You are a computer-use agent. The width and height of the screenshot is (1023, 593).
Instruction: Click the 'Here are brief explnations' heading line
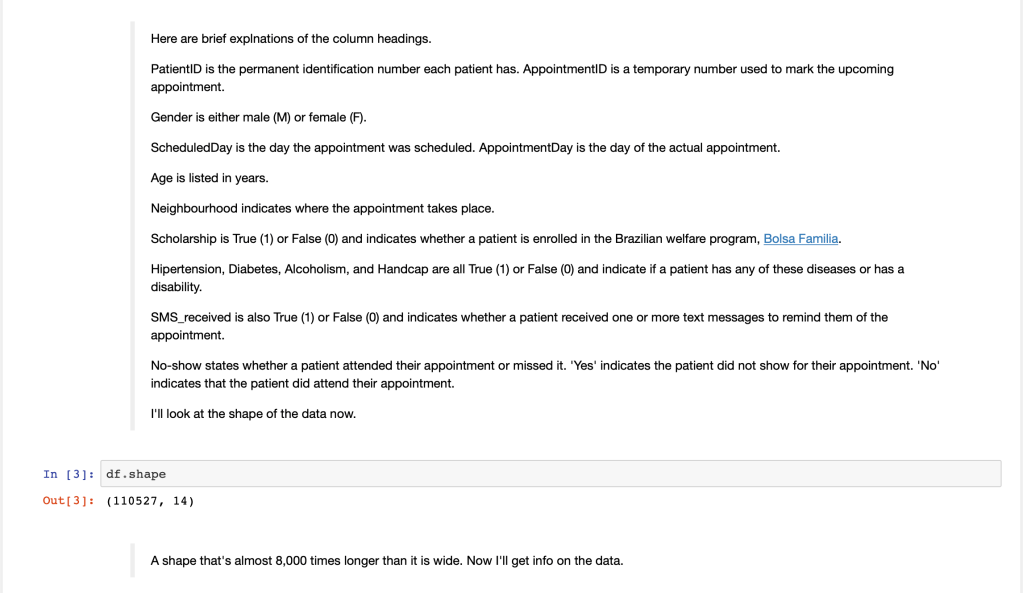click(x=291, y=39)
